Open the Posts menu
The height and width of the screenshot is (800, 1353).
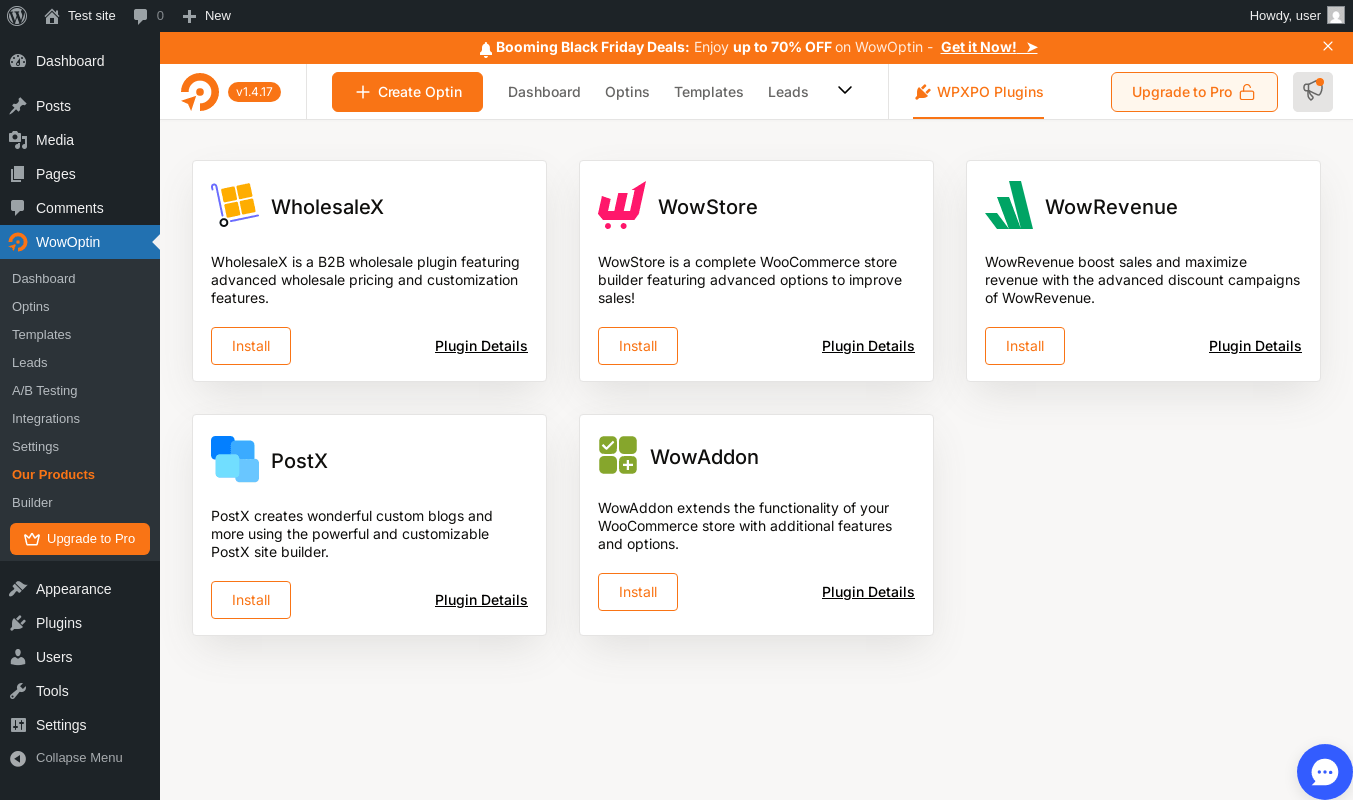[80, 106]
